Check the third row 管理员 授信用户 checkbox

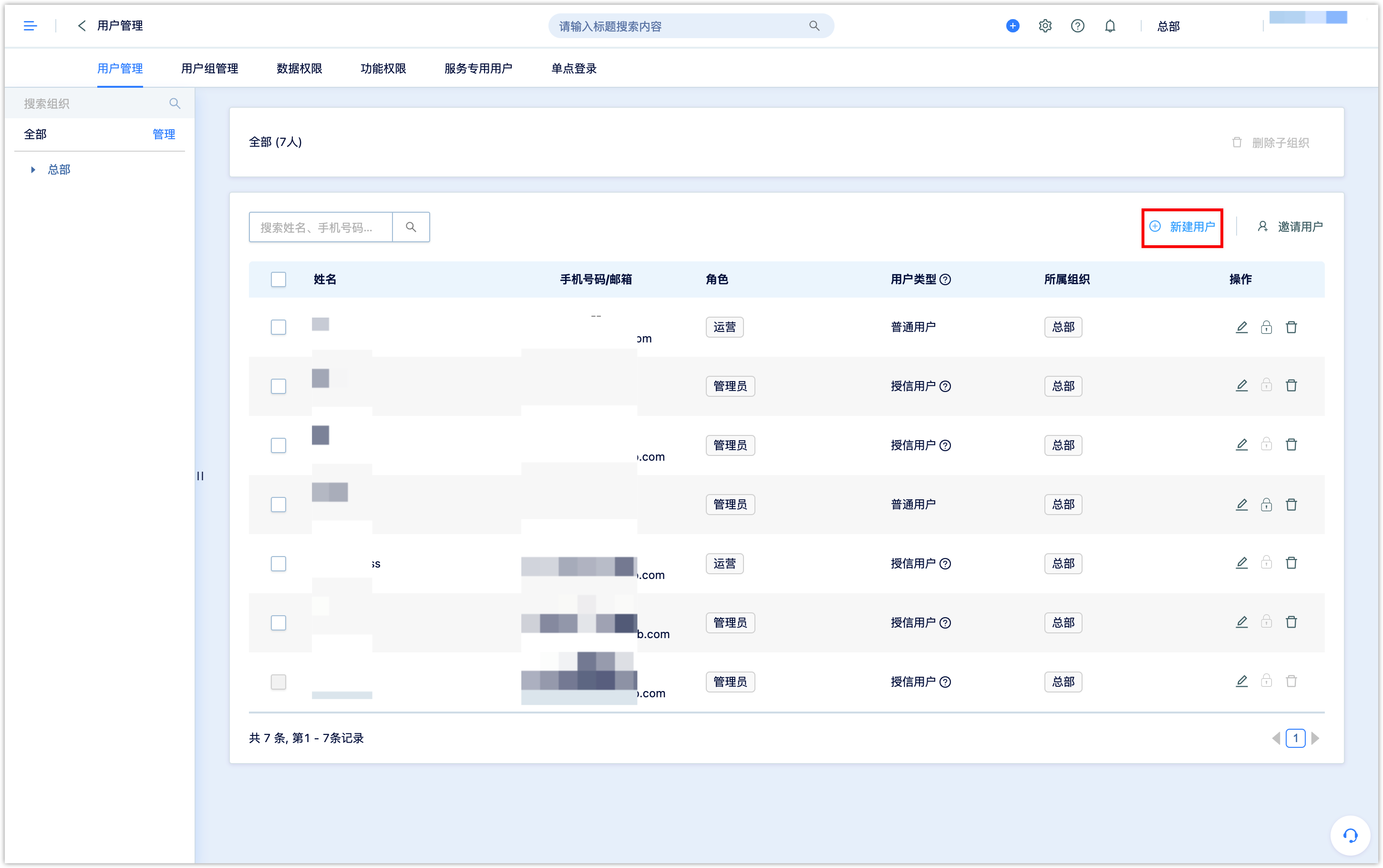[x=279, y=445]
